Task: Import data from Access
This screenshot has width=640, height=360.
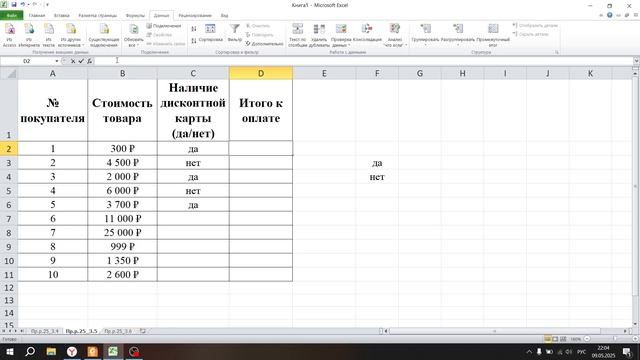Action: pyautogui.click(x=9, y=35)
